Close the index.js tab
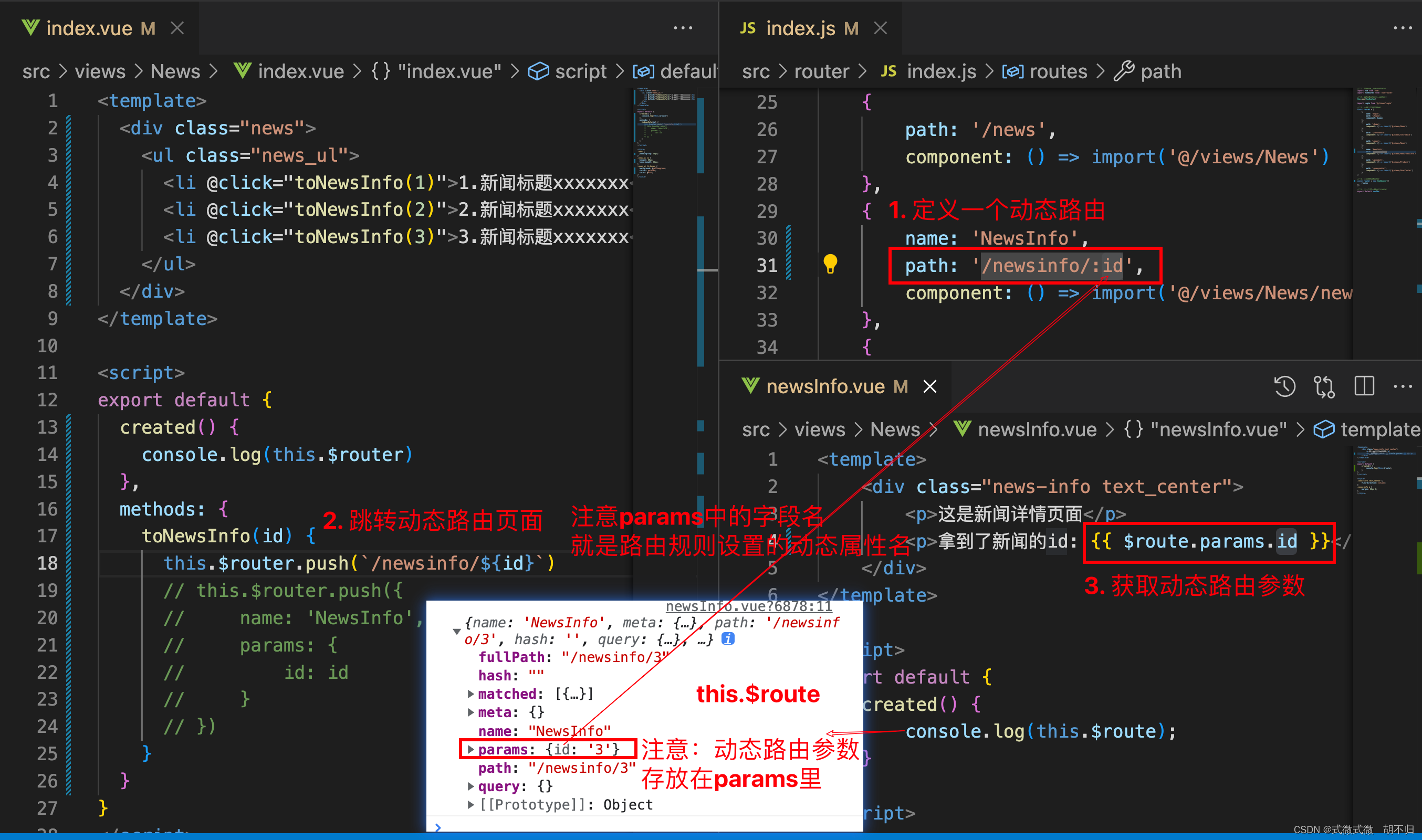Image resolution: width=1422 pixels, height=840 pixels. [x=880, y=28]
